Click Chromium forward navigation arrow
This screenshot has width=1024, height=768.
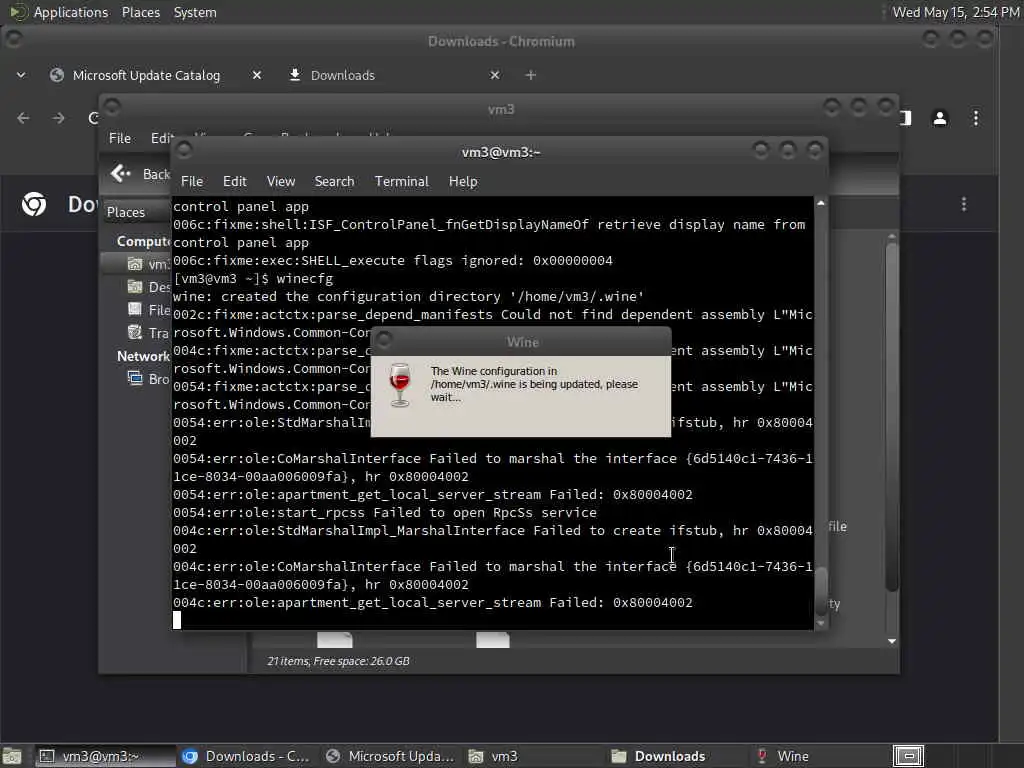coord(58,118)
